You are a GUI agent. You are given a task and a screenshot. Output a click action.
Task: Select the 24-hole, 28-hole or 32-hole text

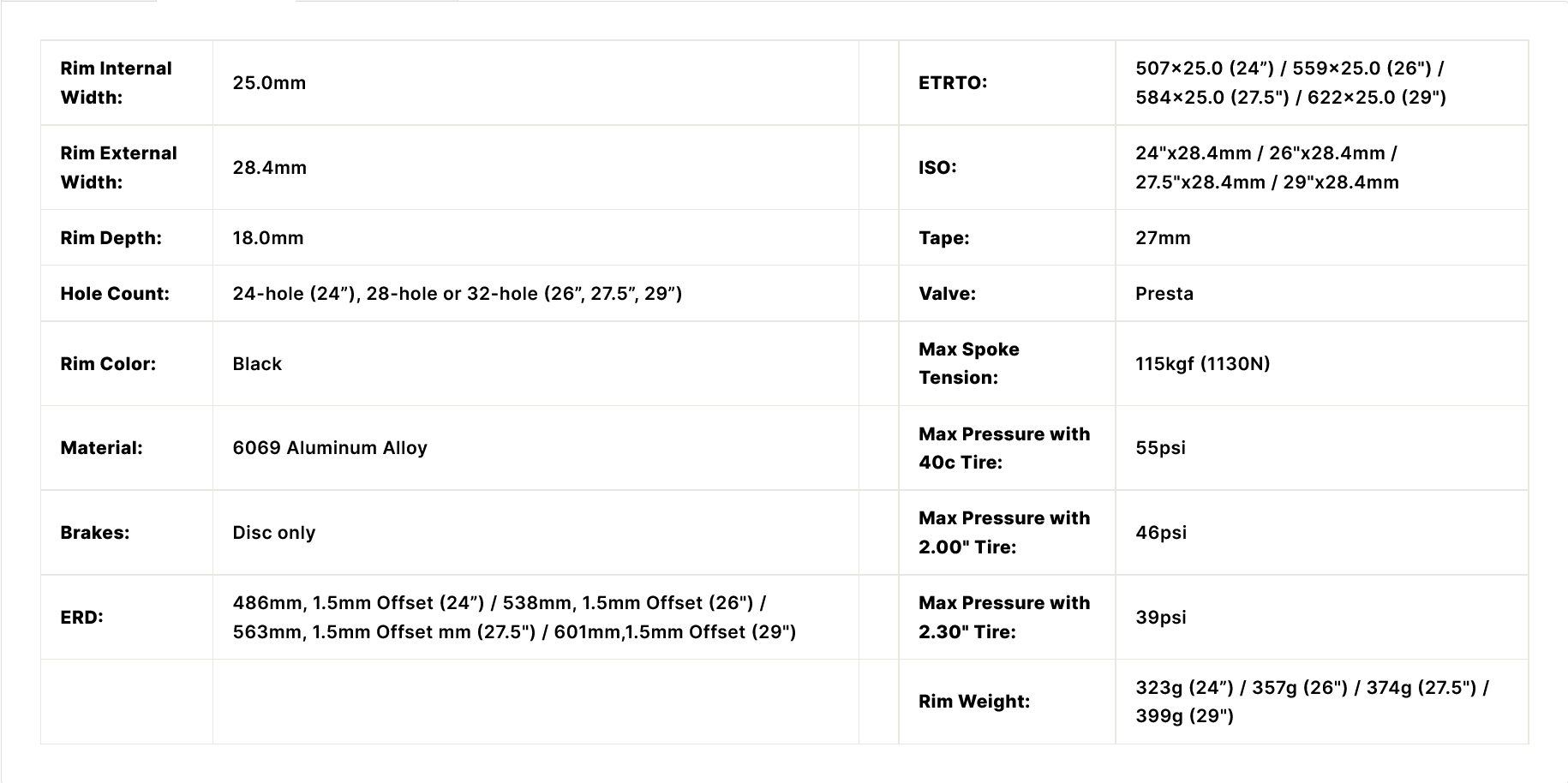click(x=457, y=294)
